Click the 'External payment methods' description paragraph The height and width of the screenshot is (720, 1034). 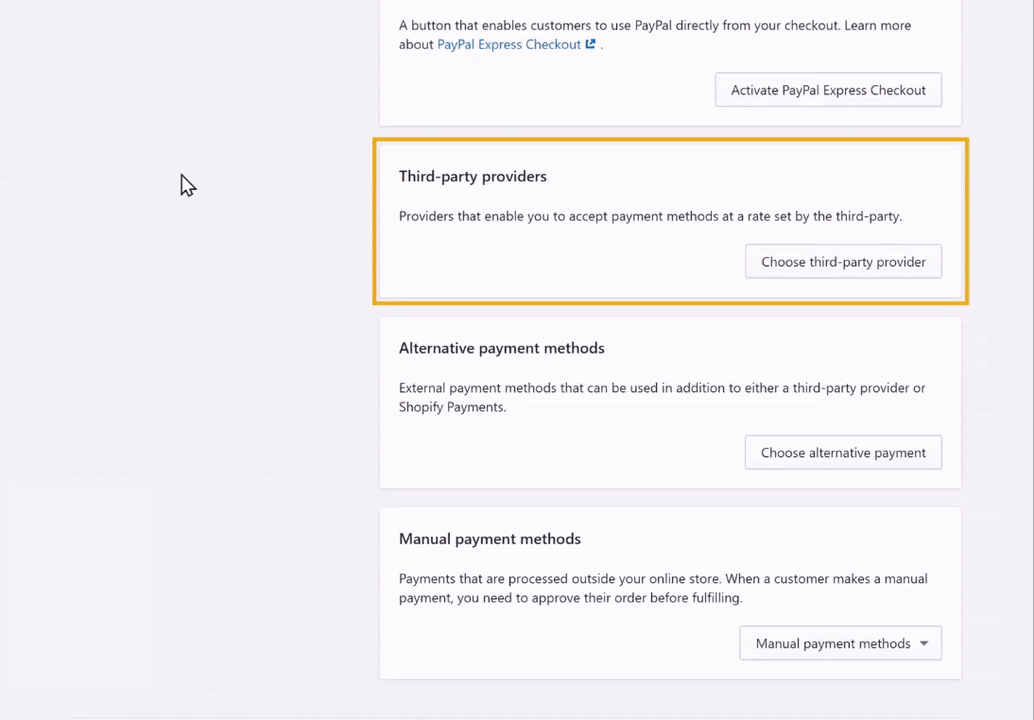pos(662,397)
